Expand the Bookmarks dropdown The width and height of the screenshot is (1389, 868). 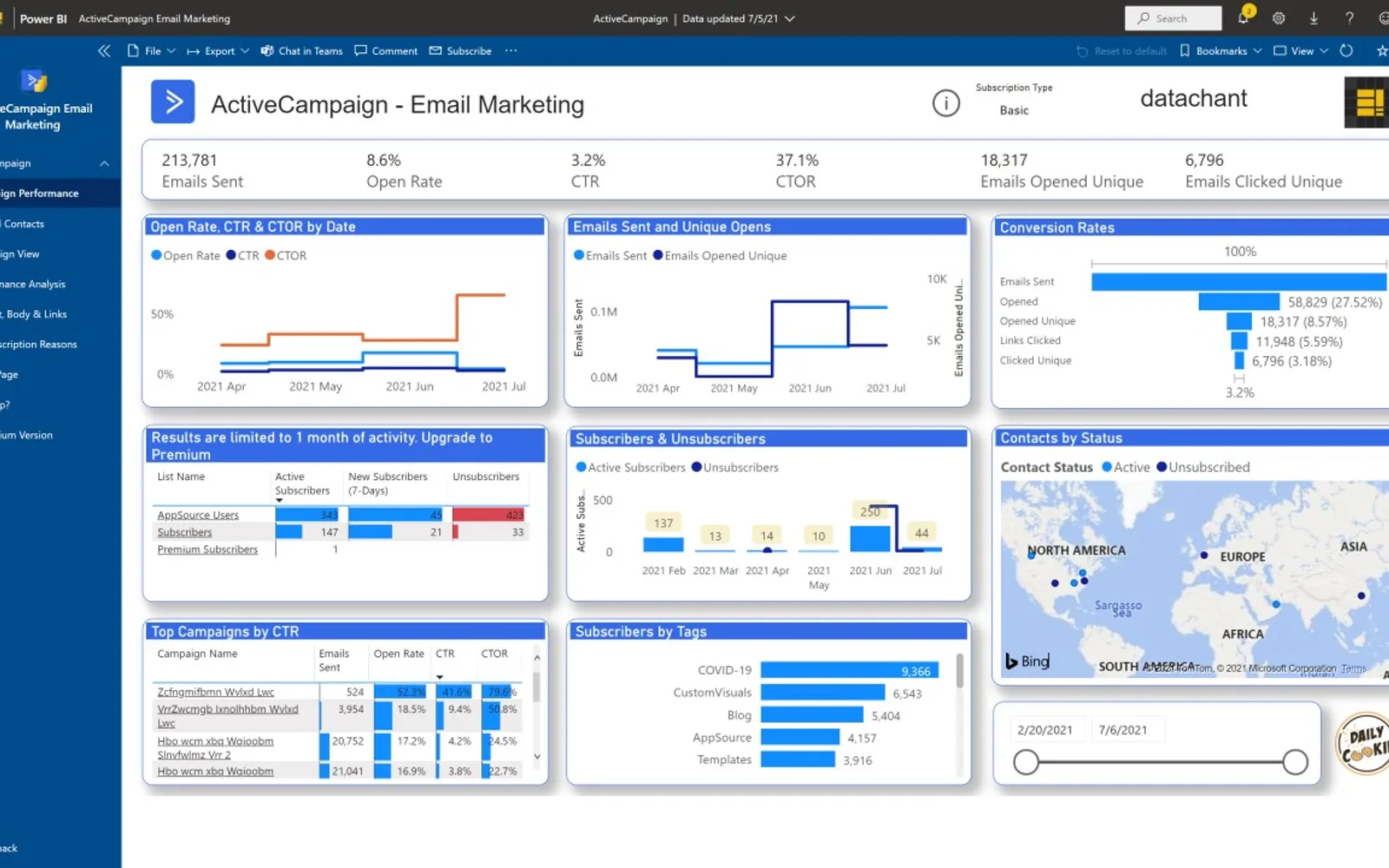[1221, 51]
